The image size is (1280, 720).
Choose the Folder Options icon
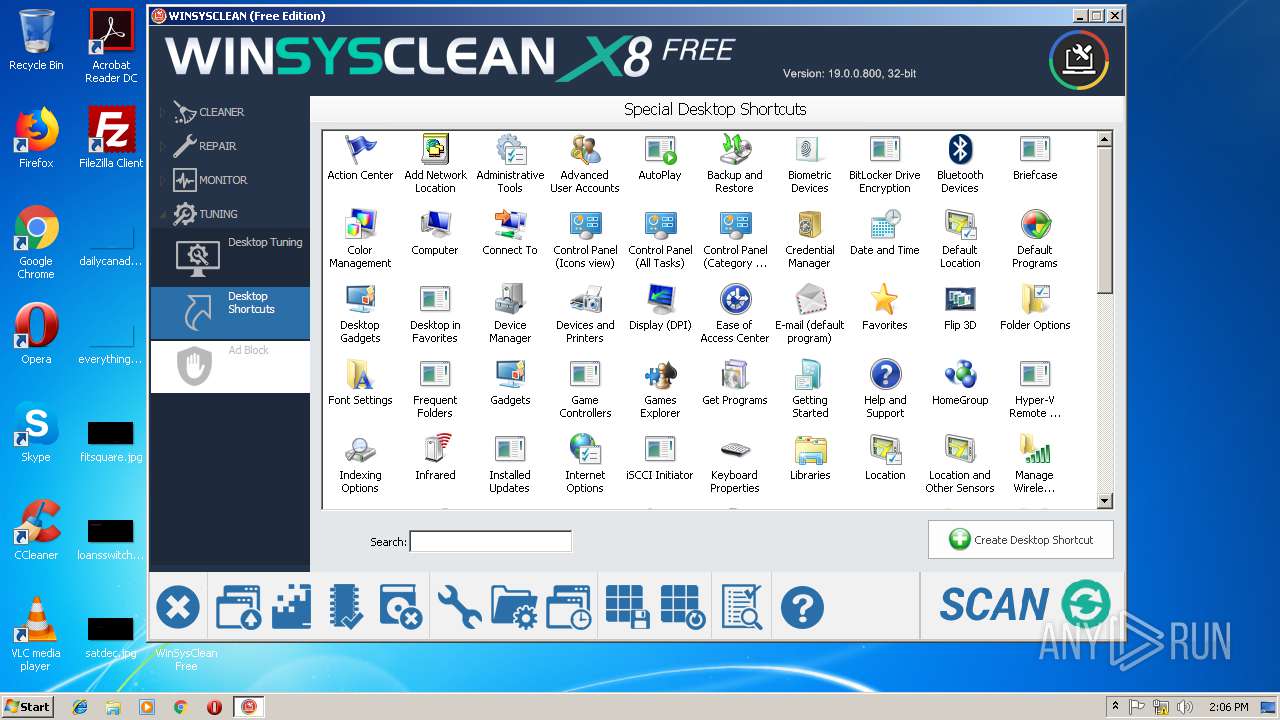point(1035,300)
